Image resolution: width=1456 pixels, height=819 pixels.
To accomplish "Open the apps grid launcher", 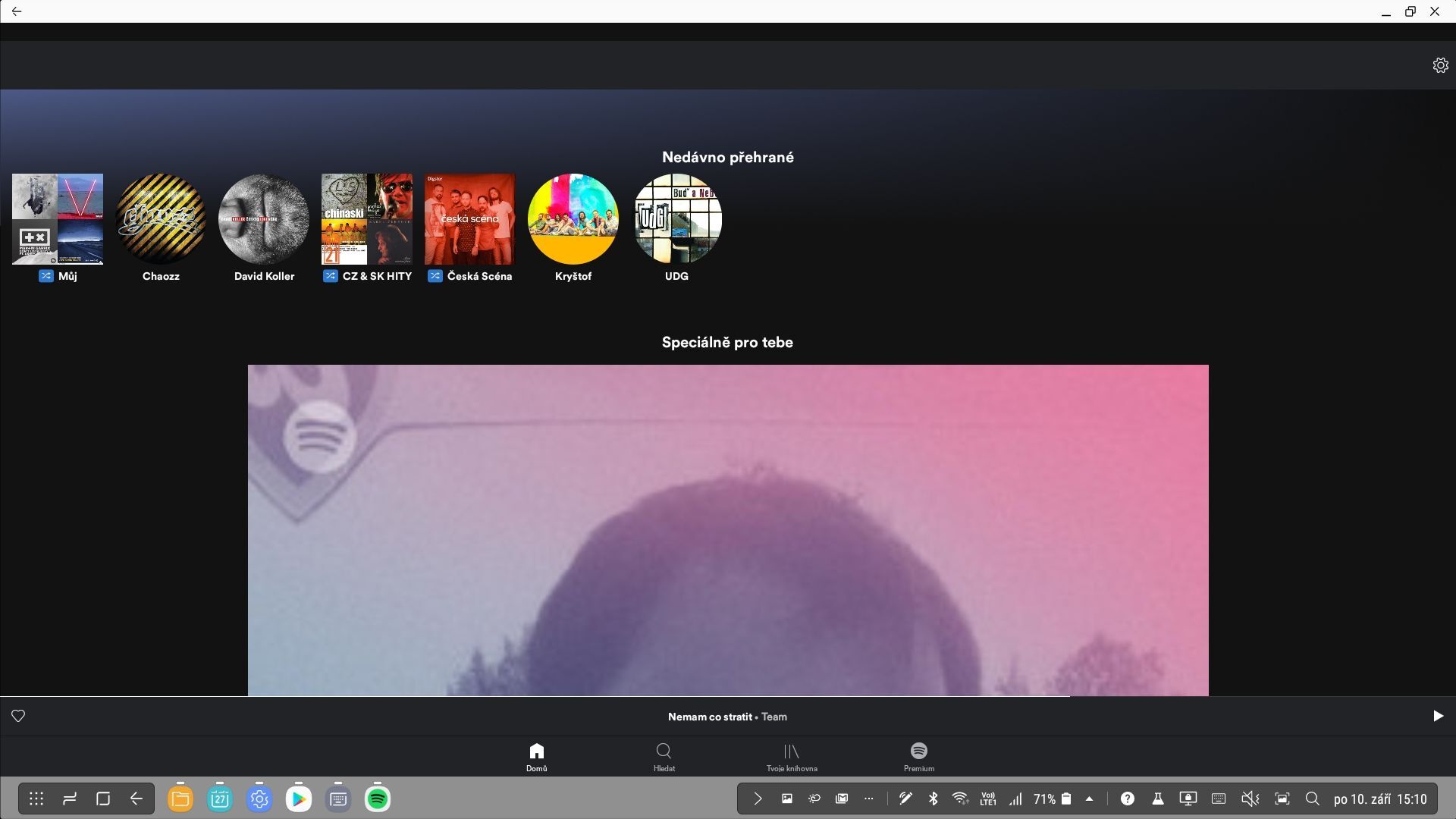I will [x=36, y=799].
